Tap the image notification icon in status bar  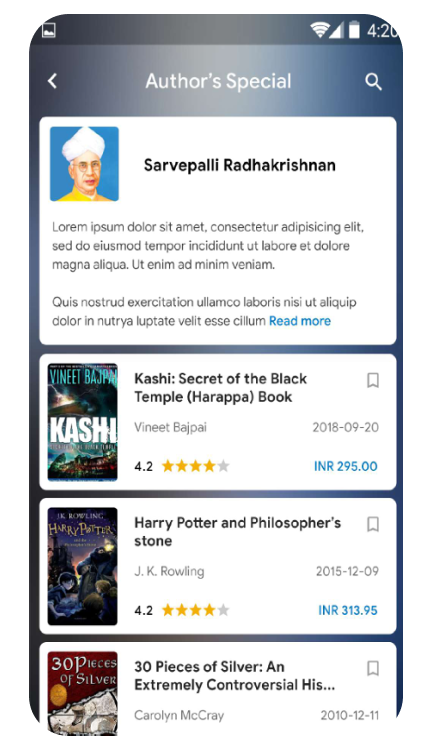coord(49,30)
